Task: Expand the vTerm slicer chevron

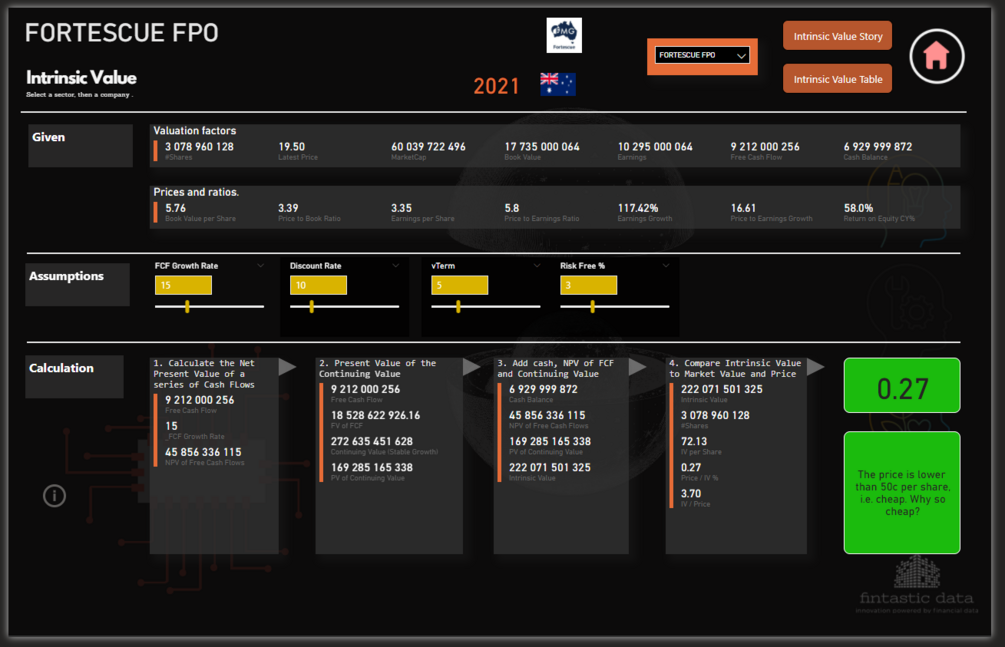Action: coord(536,265)
